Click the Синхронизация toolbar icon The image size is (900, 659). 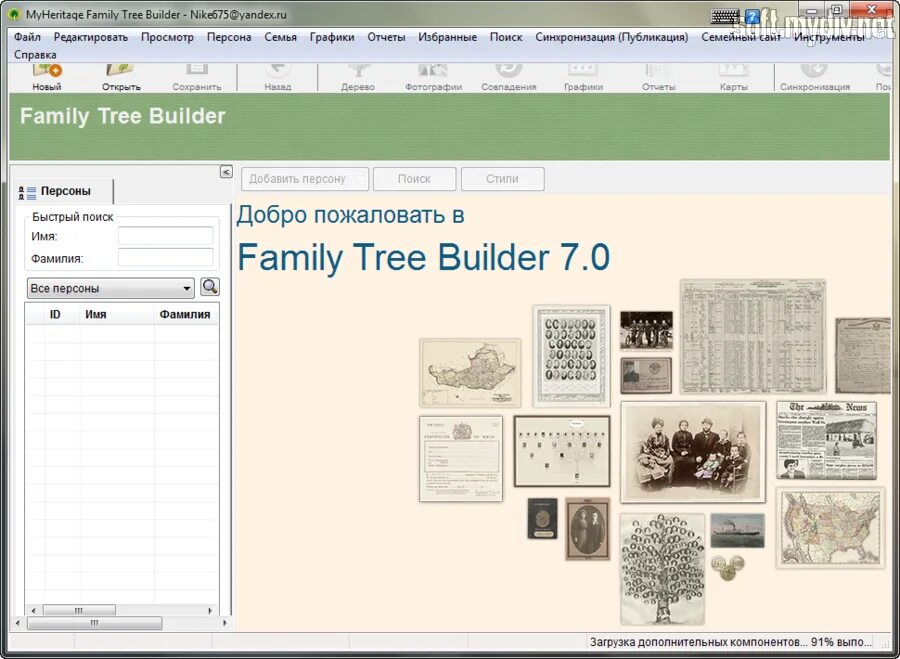[x=814, y=77]
